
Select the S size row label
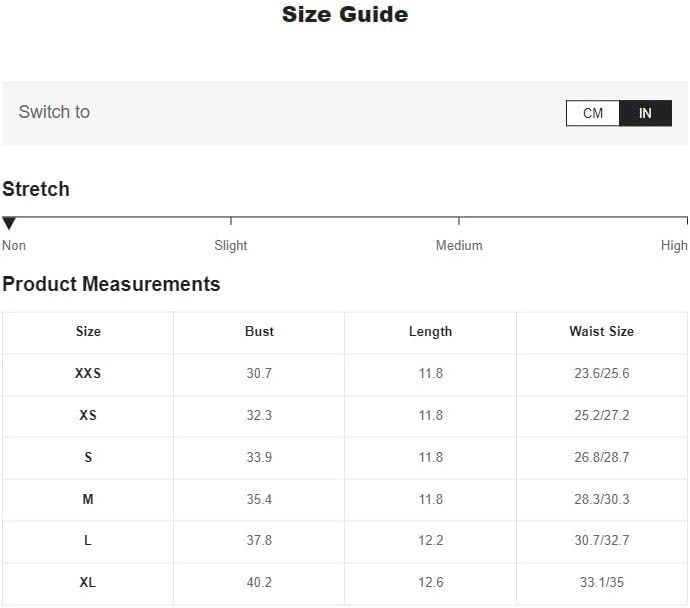[88, 457]
